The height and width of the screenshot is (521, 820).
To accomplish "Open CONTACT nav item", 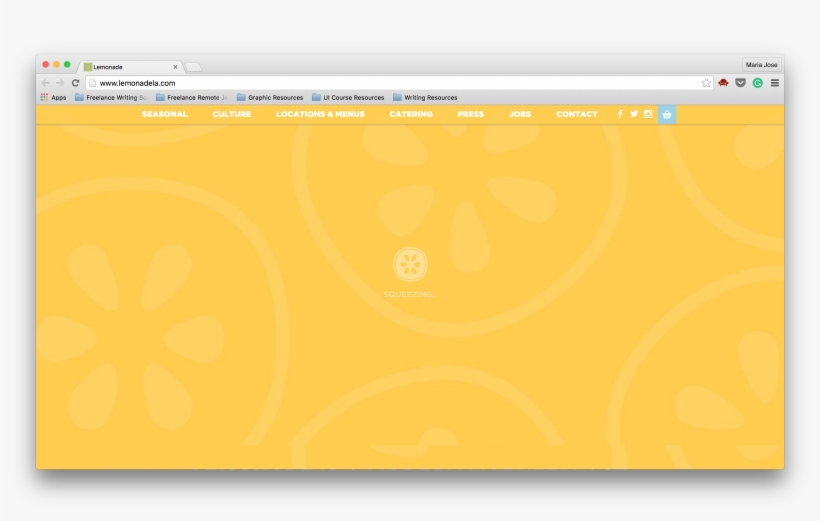I will [x=576, y=114].
